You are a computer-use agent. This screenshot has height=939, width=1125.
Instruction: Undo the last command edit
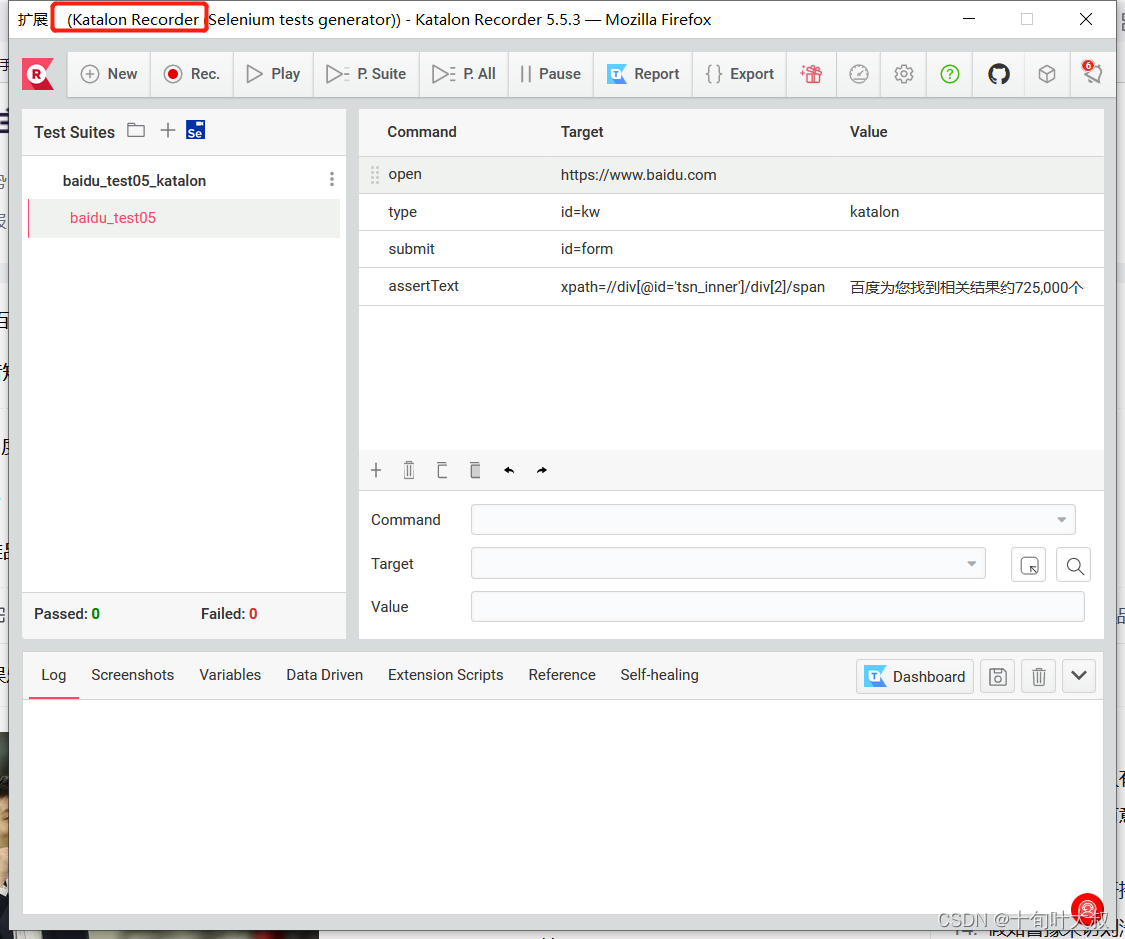click(x=509, y=471)
